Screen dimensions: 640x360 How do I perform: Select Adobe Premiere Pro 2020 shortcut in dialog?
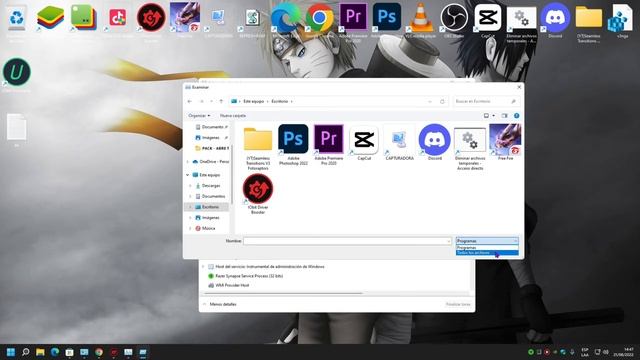329,145
